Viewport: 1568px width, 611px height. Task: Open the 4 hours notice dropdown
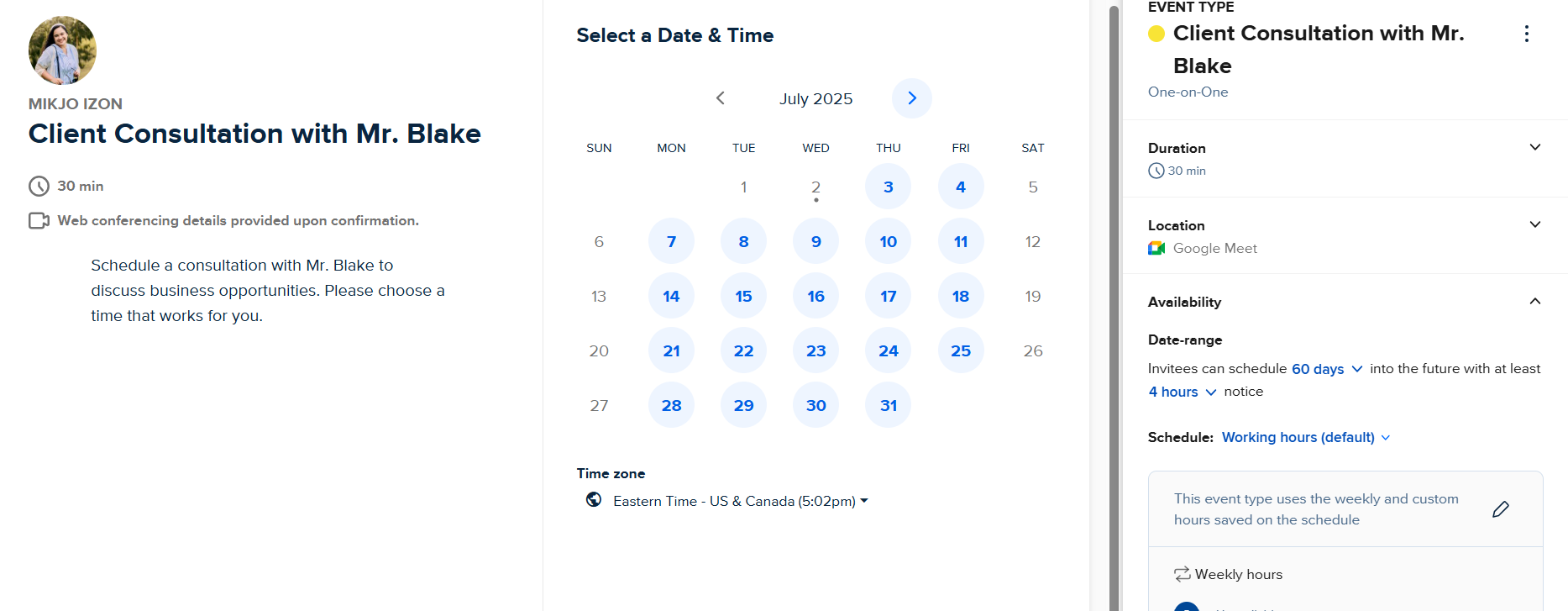(1183, 392)
